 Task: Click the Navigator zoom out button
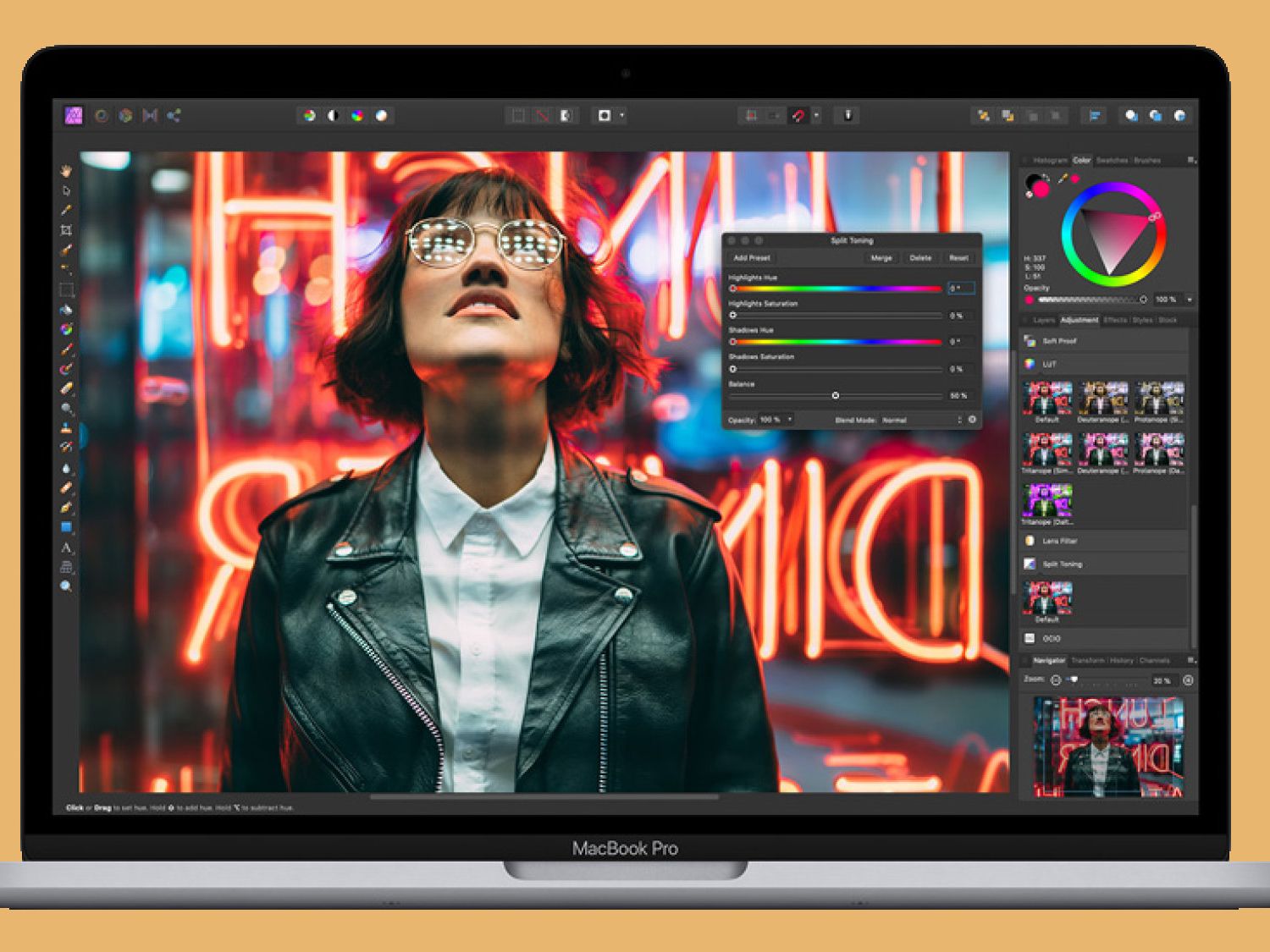(x=1056, y=680)
